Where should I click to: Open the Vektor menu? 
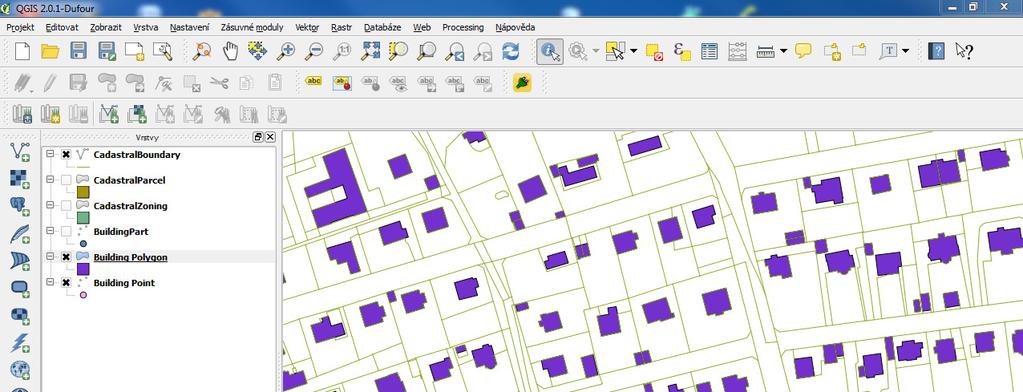point(307,27)
